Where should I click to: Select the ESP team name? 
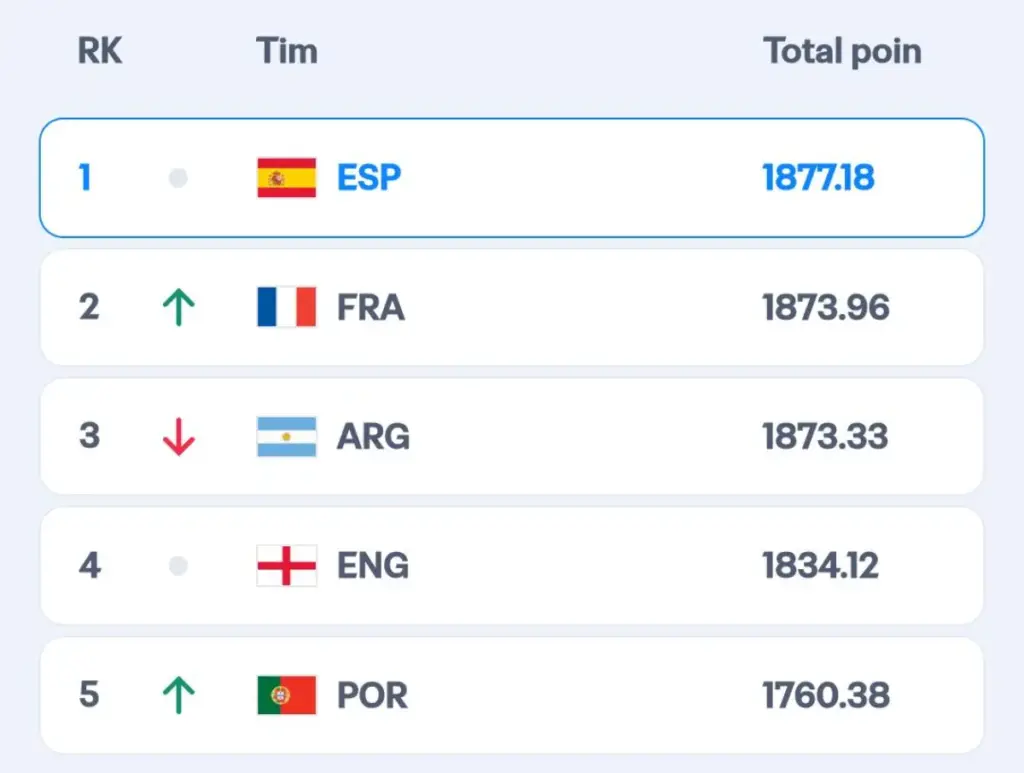369,178
